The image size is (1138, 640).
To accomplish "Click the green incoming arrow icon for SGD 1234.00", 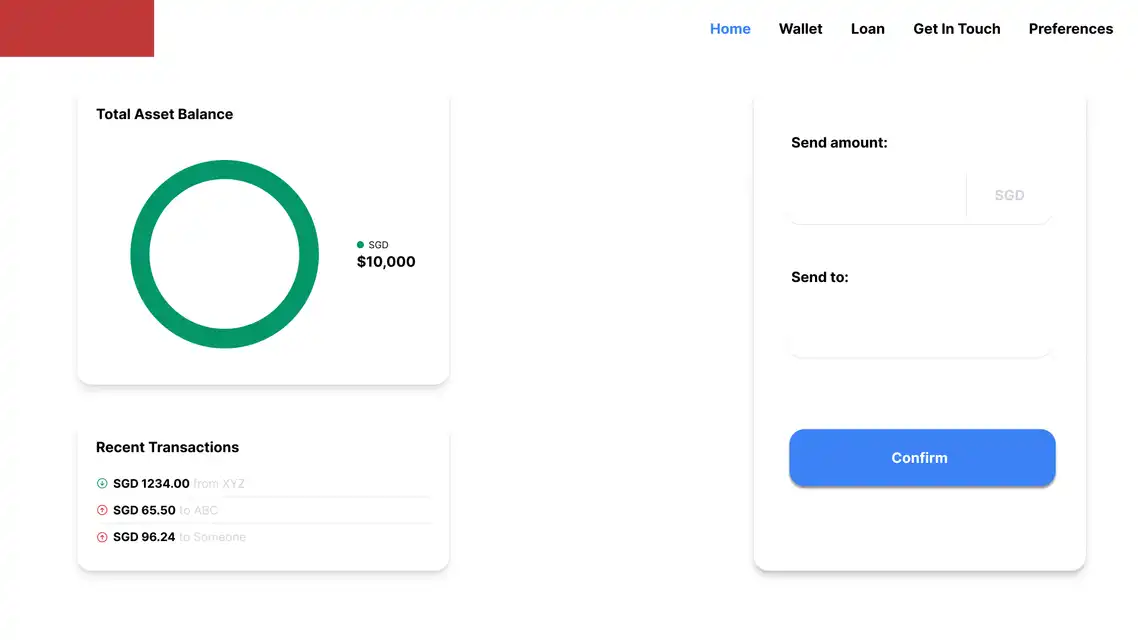I will (x=102, y=484).
